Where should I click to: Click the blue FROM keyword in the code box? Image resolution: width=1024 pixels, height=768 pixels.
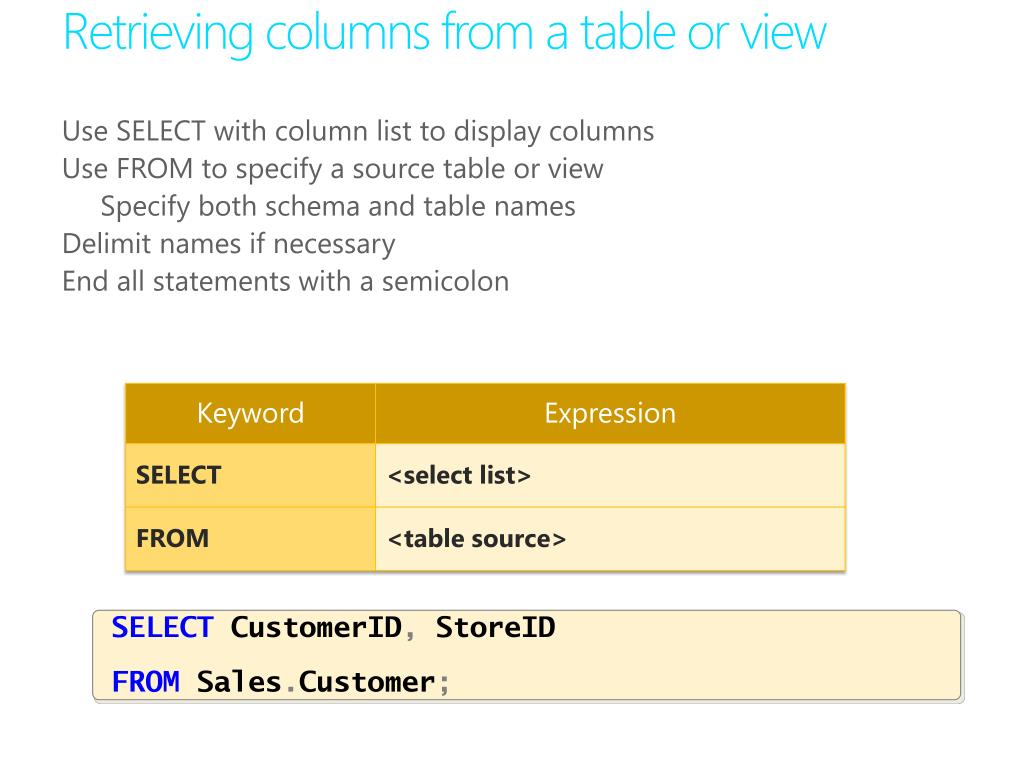[x=146, y=682]
